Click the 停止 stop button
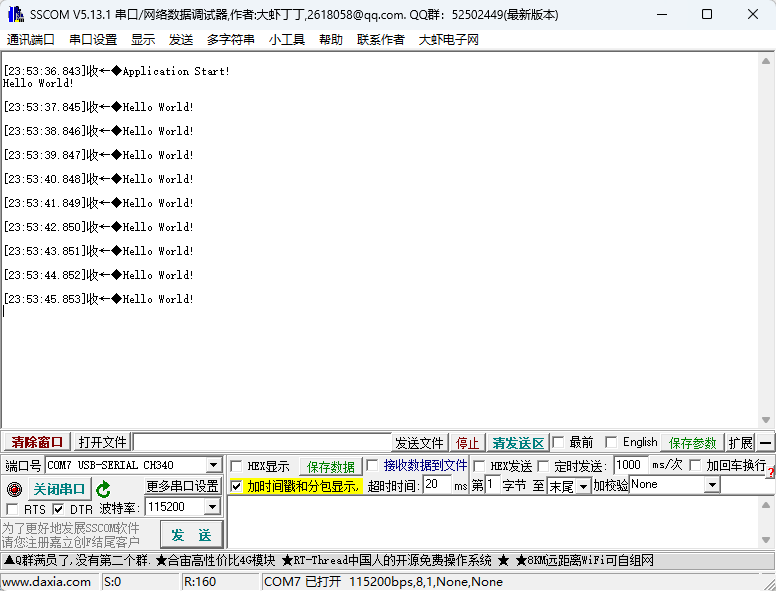Viewport: 776px width, 591px height. (468, 443)
